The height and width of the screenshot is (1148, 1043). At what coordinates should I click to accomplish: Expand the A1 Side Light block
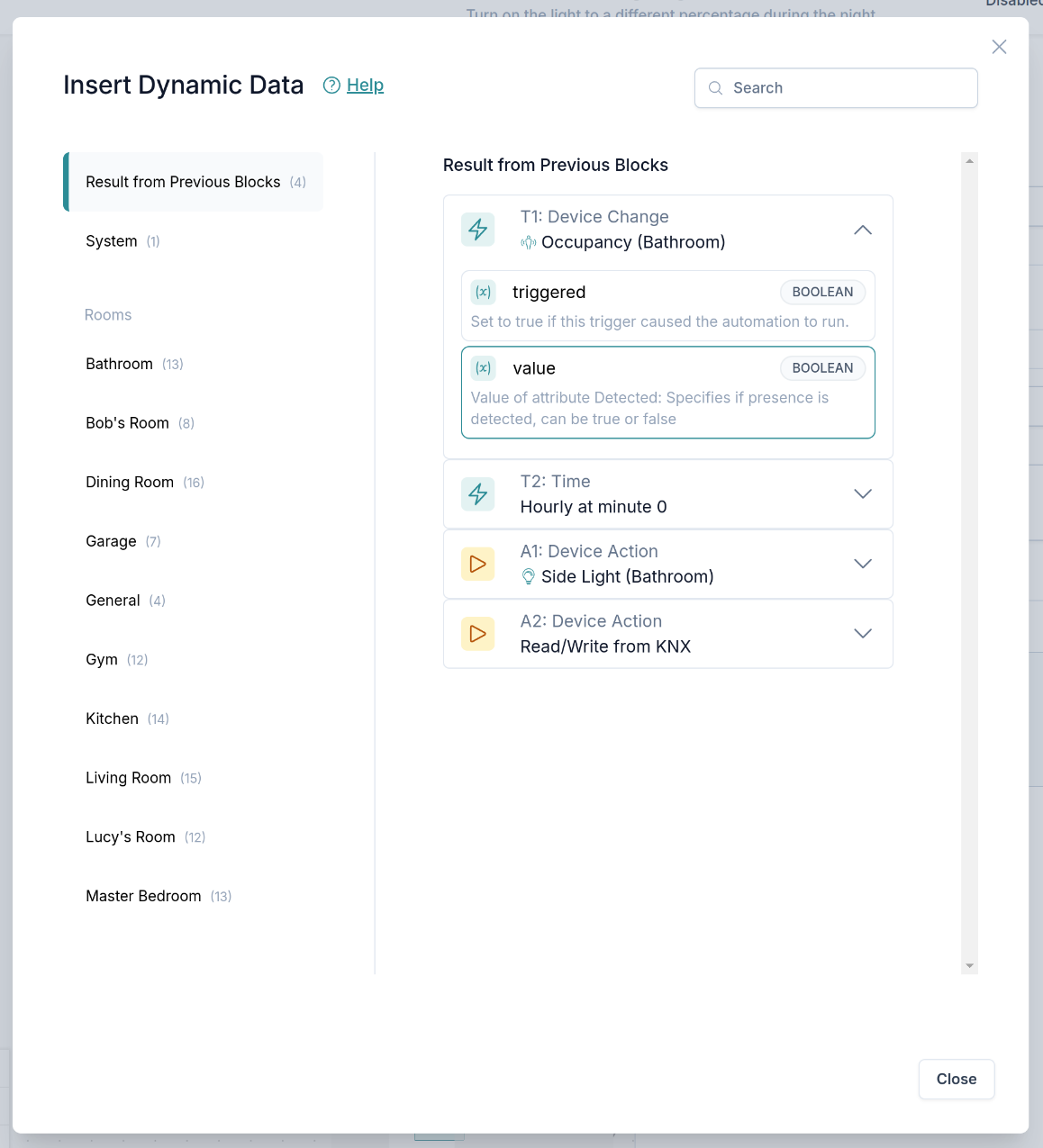pos(862,564)
